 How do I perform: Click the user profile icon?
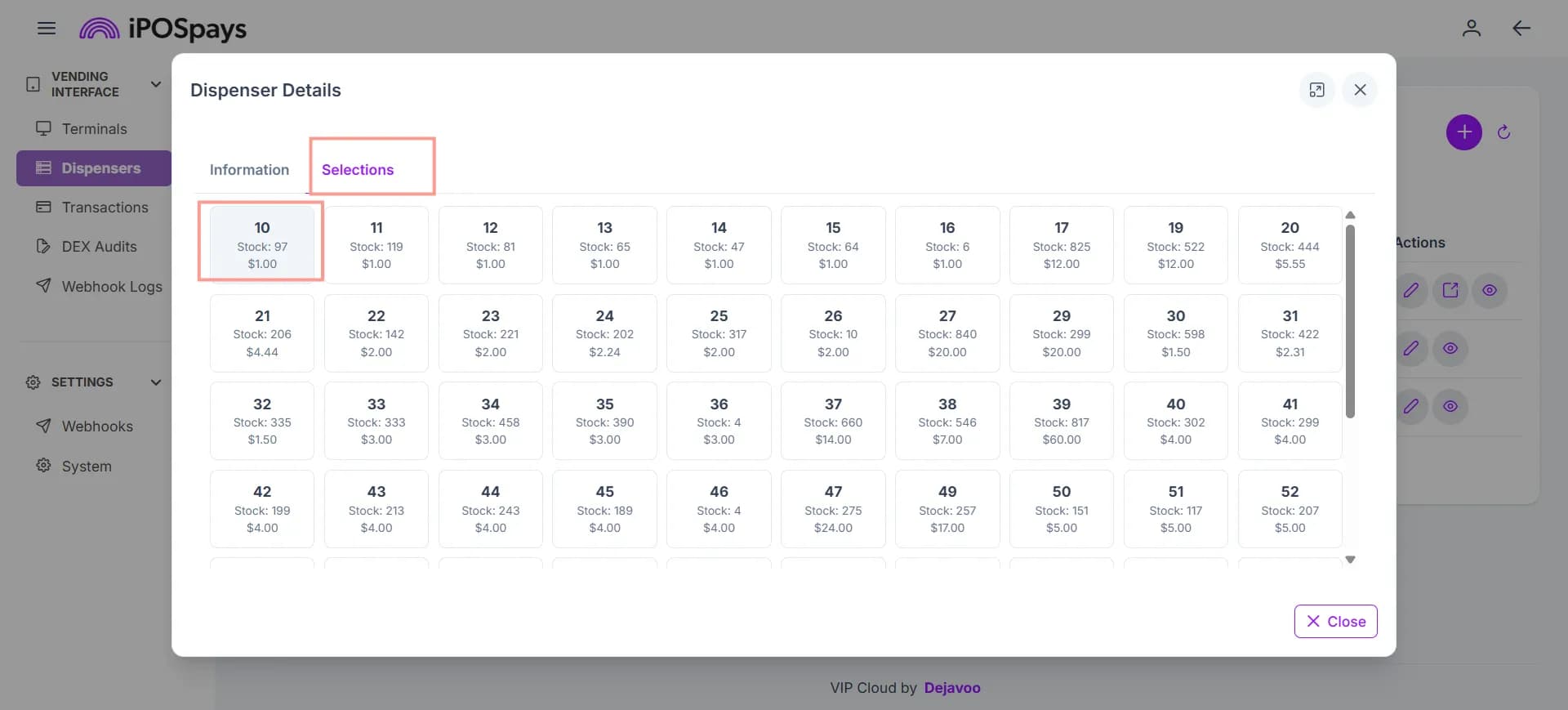tap(1472, 29)
